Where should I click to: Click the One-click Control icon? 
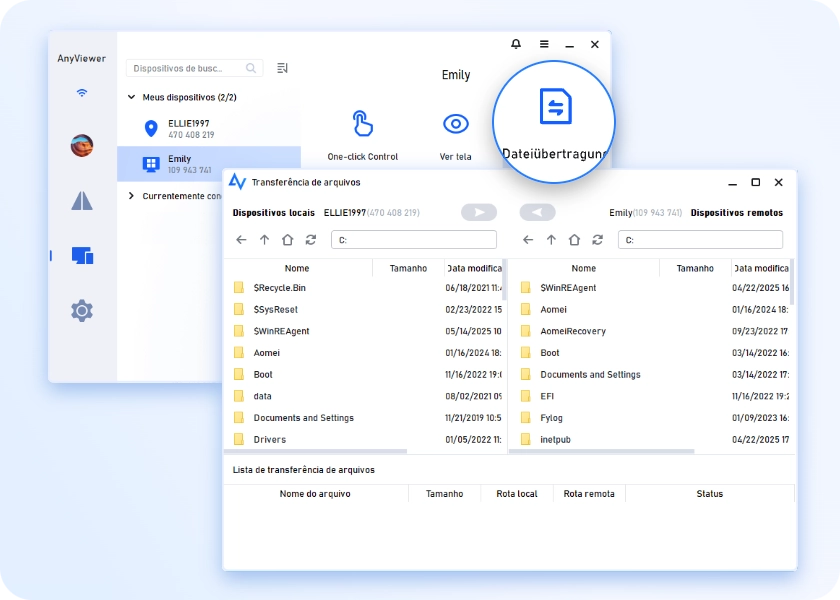362,124
